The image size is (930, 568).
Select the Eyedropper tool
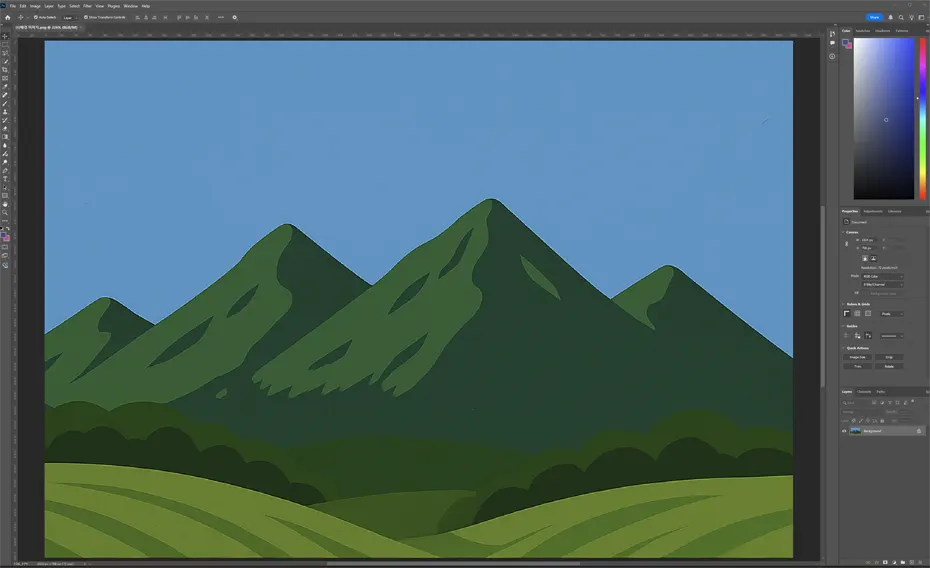coord(5,87)
